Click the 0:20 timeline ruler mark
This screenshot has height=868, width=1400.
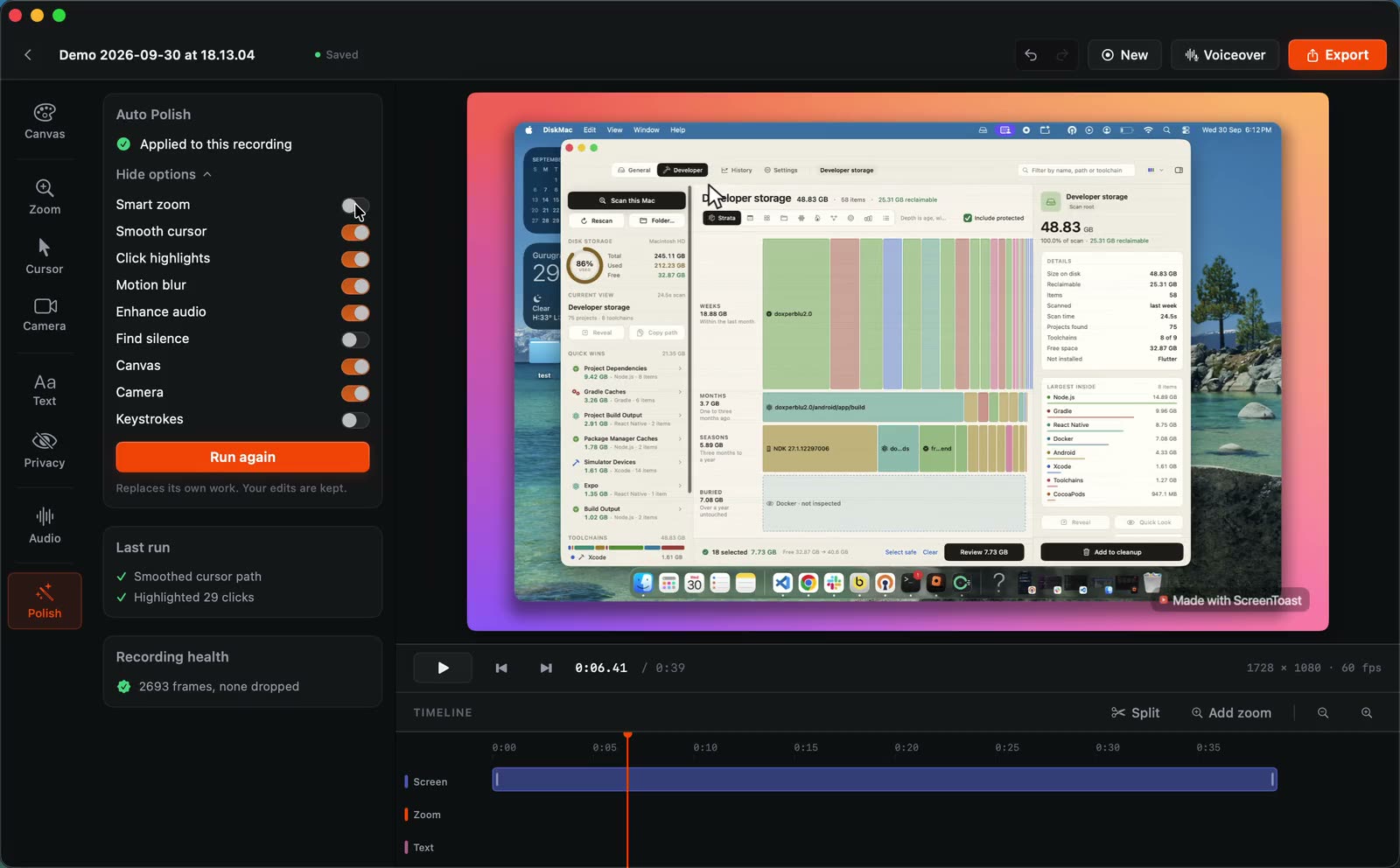[906, 747]
